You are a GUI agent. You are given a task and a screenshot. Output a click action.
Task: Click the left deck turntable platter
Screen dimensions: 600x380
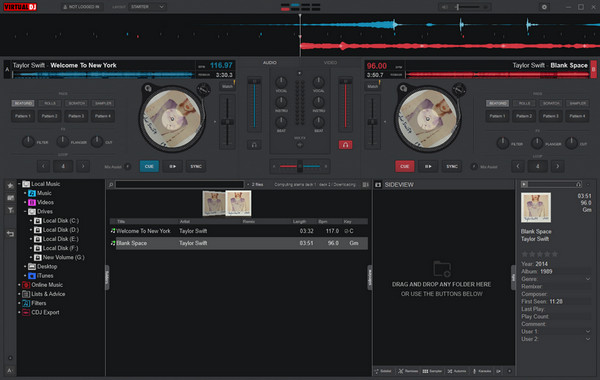click(172, 119)
